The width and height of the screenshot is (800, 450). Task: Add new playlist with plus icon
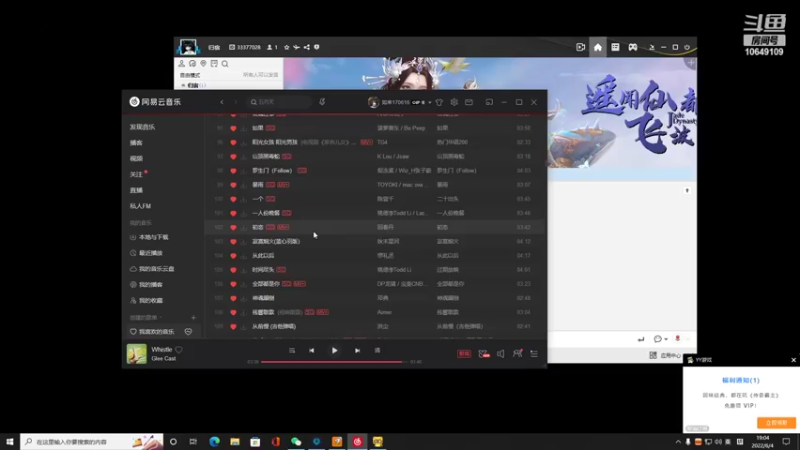pos(193,318)
